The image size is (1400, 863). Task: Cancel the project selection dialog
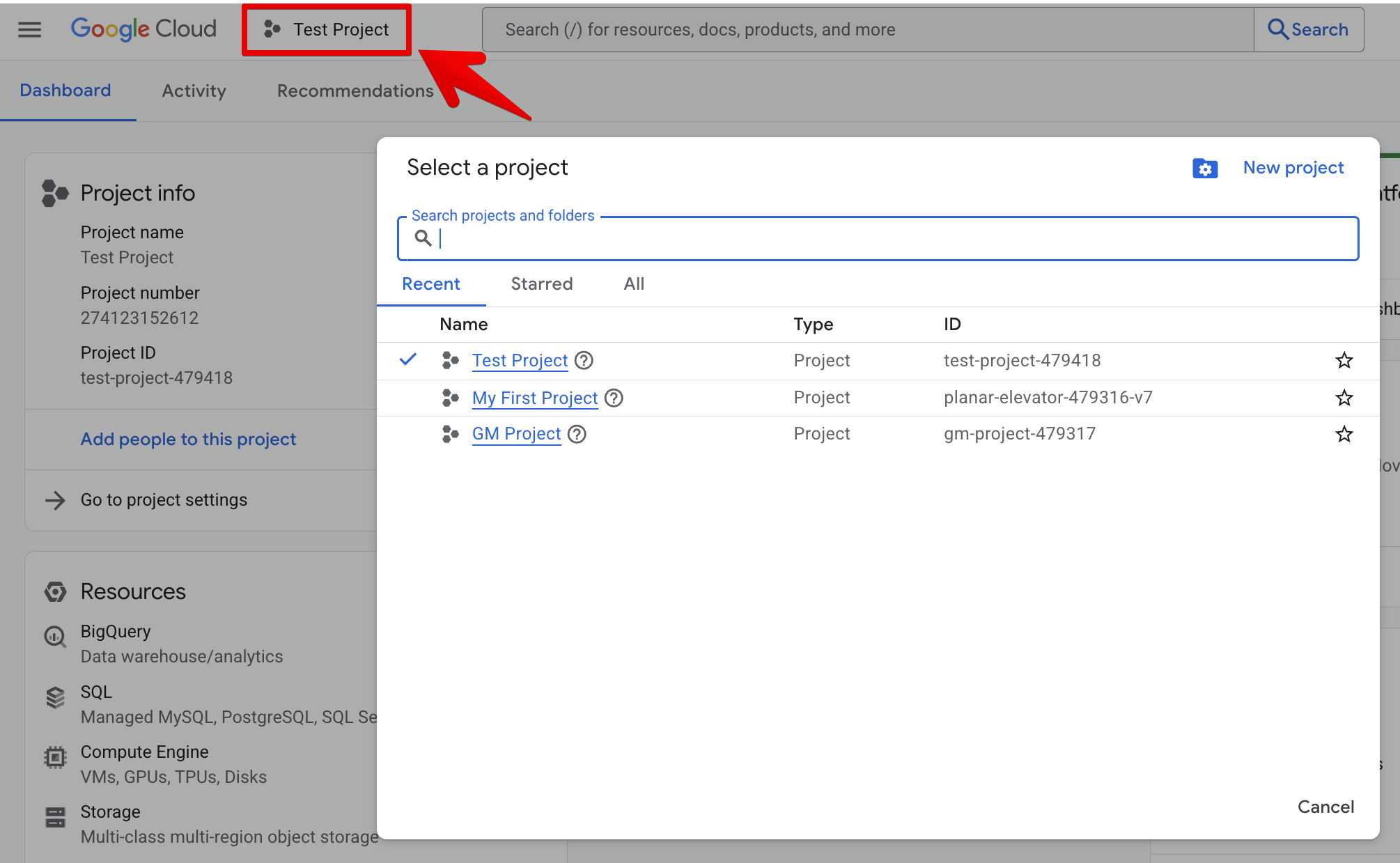[x=1325, y=807]
